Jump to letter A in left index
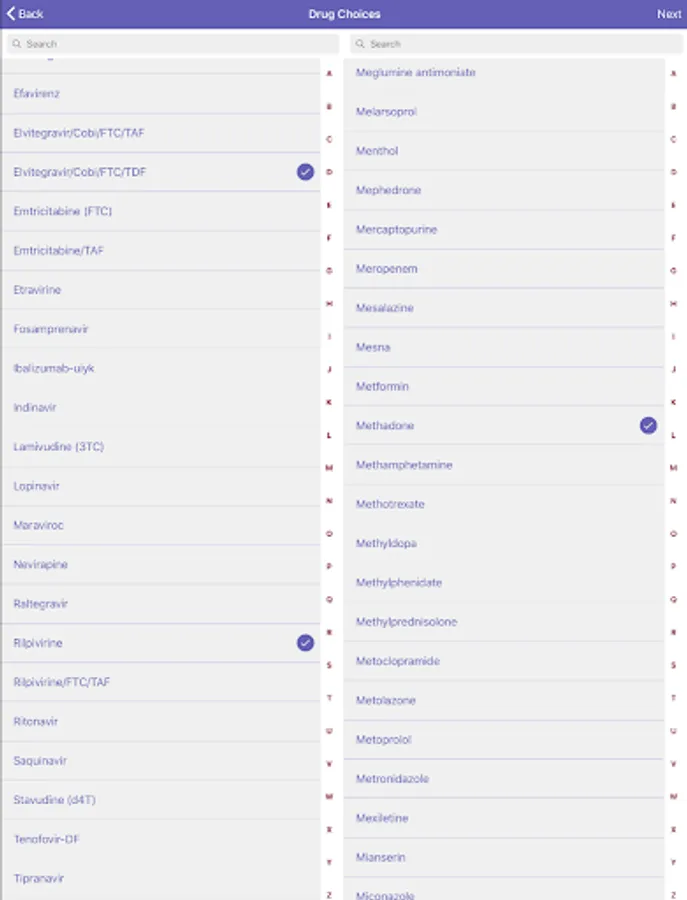The width and height of the screenshot is (687, 900). [329, 74]
